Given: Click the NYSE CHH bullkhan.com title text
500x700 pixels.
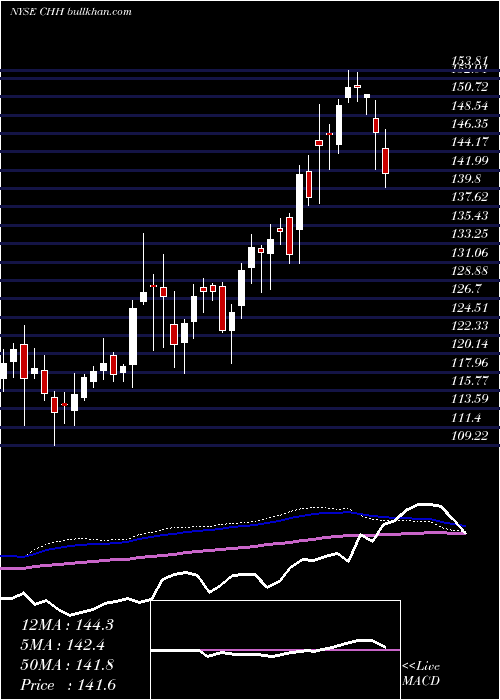Looking at the screenshot, I should pyautogui.click(x=71, y=12).
